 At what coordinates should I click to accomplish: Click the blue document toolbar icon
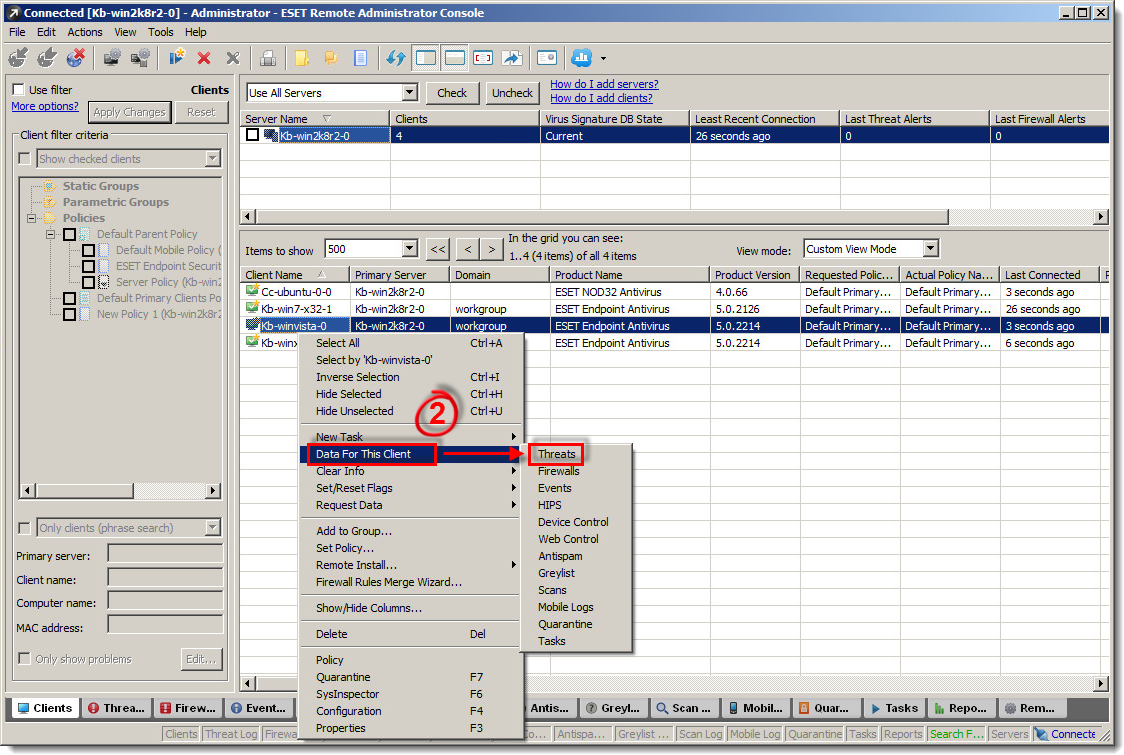click(x=360, y=58)
